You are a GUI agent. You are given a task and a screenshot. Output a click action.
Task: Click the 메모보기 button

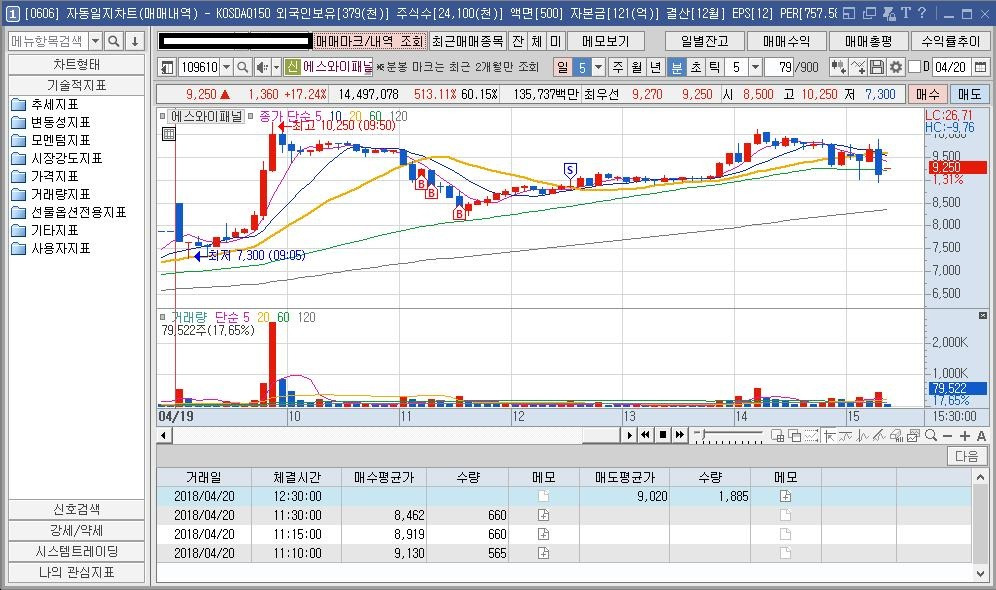click(606, 41)
